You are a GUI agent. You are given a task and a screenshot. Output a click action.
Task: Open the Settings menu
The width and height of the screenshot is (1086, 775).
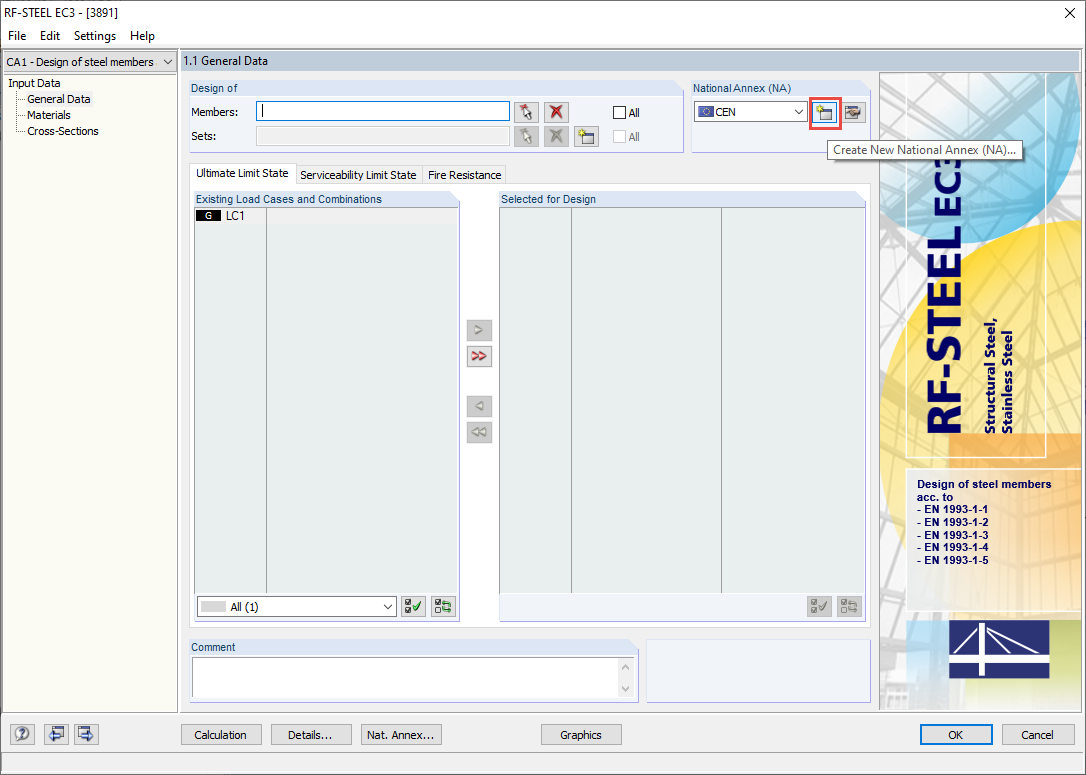(95, 36)
